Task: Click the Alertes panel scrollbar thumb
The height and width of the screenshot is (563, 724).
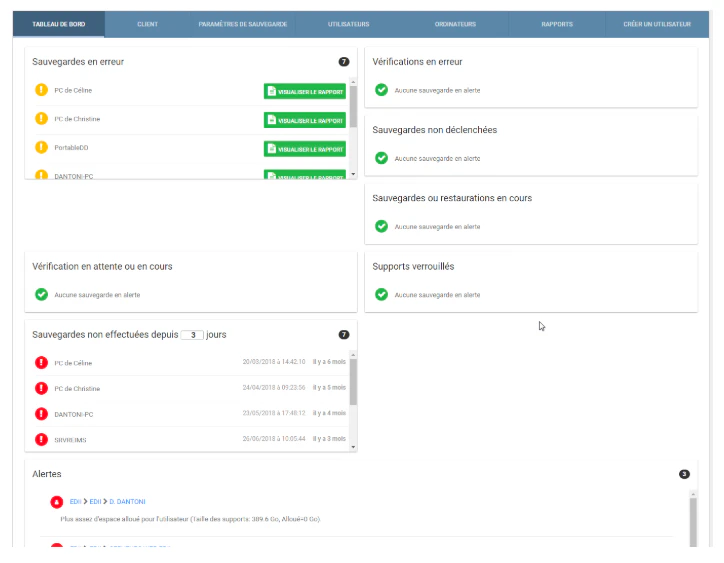Action: click(x=693, y=522)
